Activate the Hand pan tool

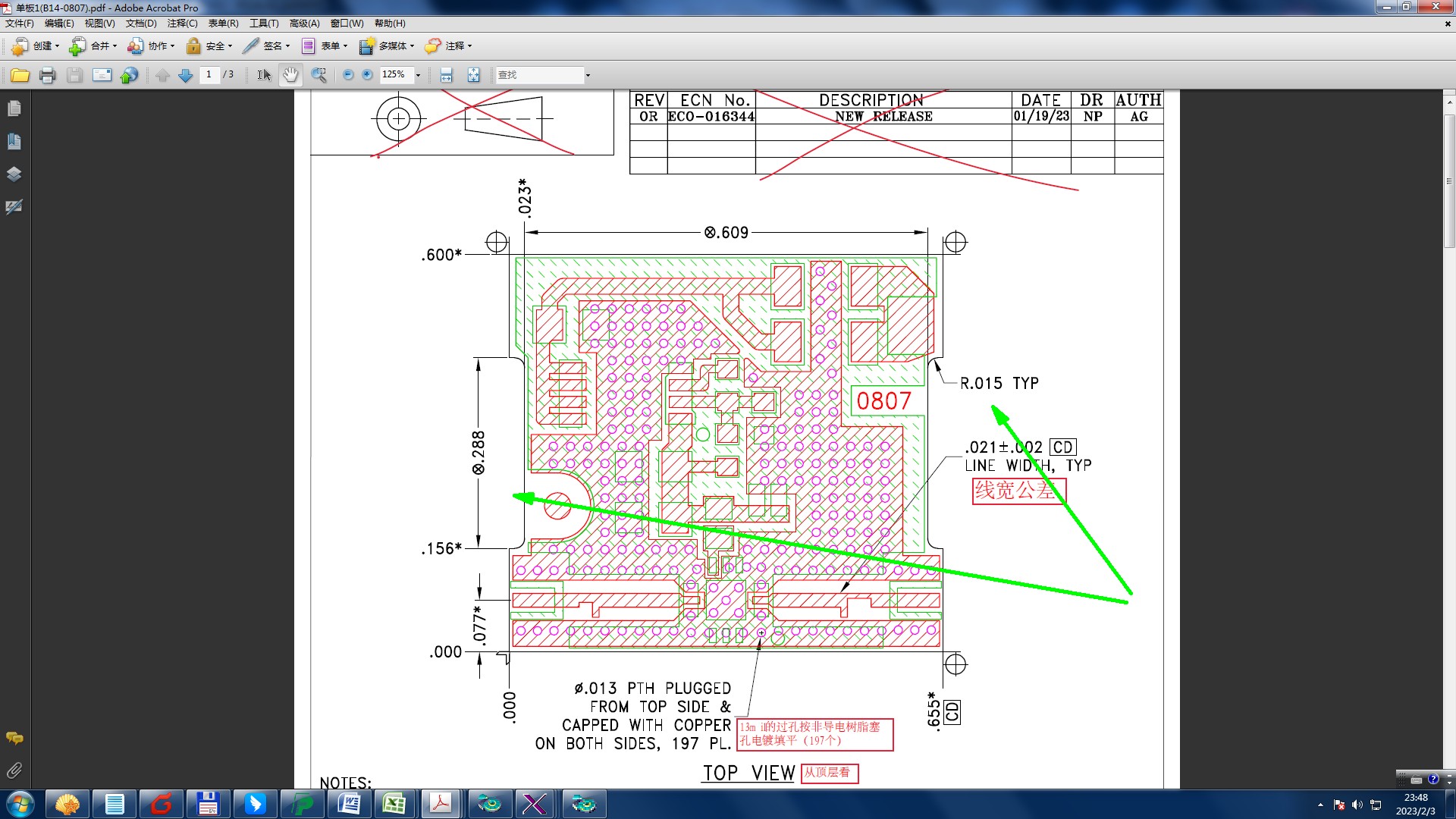point(290,75)
